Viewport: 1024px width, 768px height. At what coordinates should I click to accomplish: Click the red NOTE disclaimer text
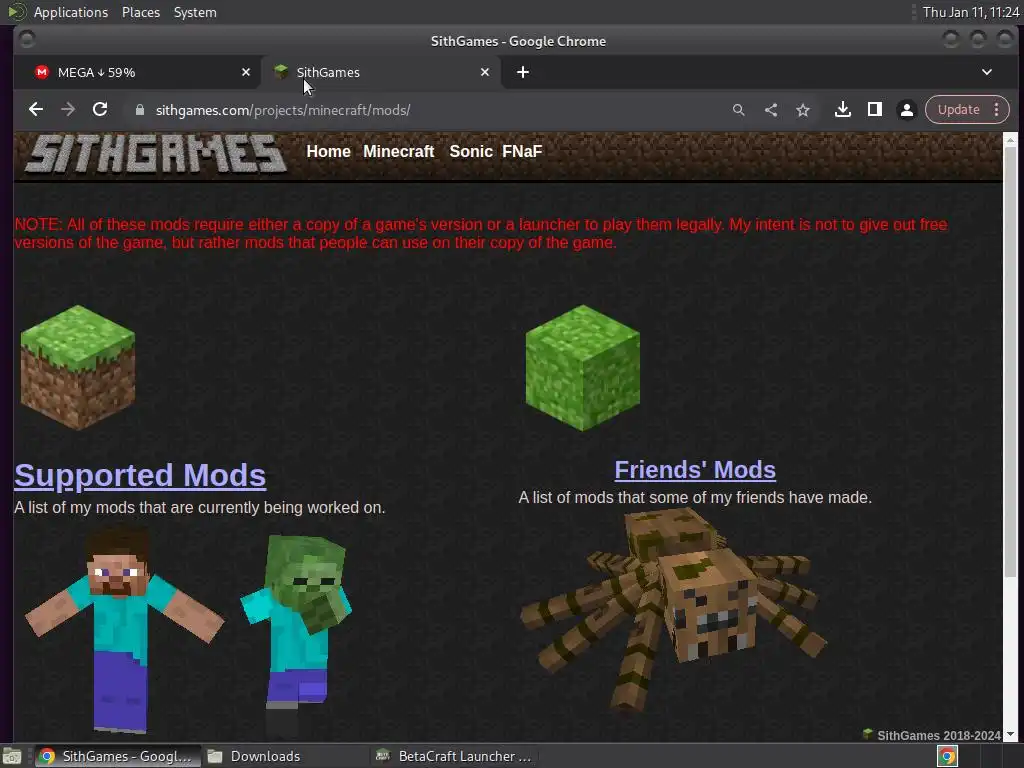481,233
